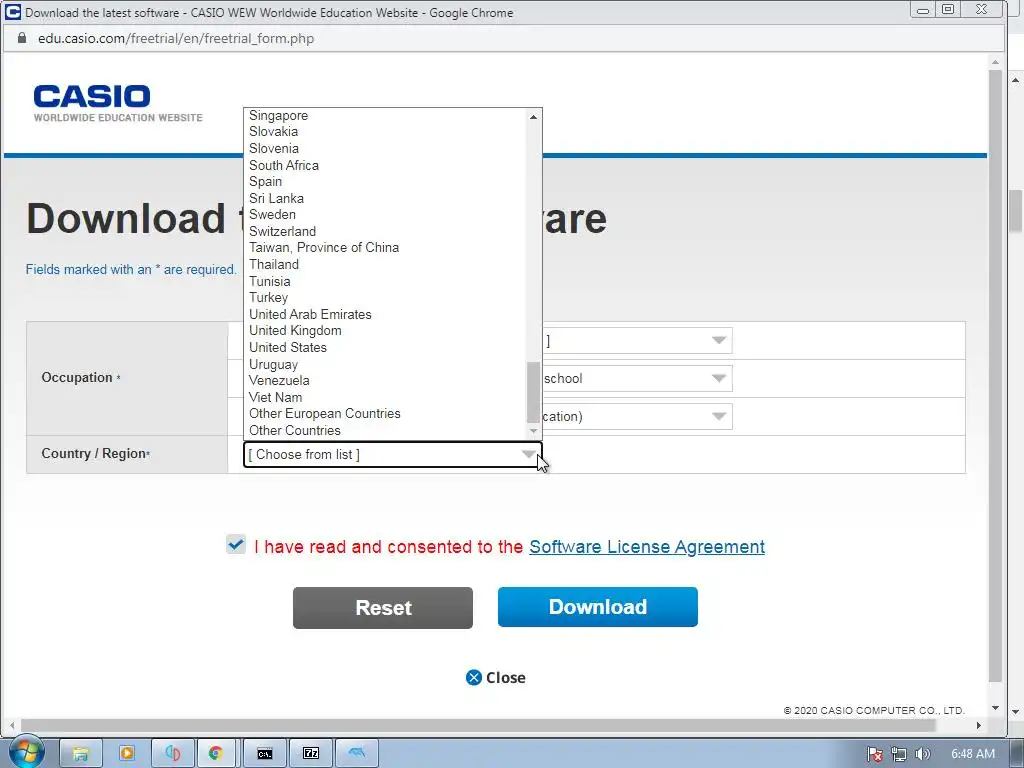Image resolution: width=1024 pixels, height=768 pixels.
Task: Click the Reset button
Action: coord(383,608)
